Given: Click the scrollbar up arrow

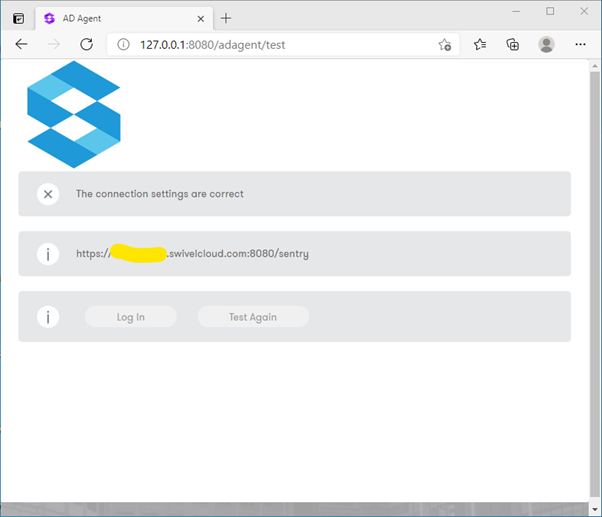Looking at the screenshot, I should [595, 66].
